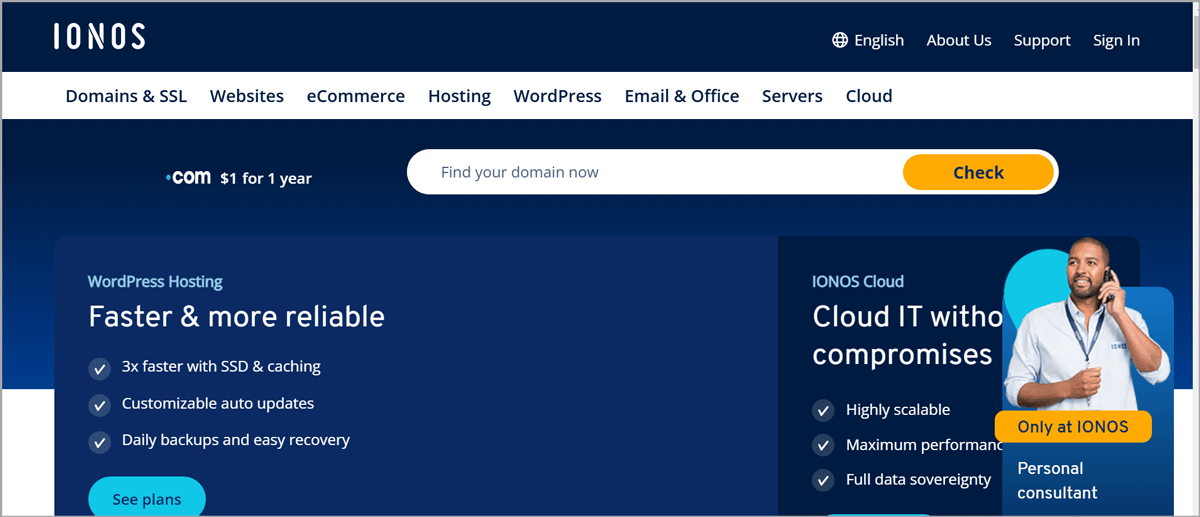Click the 'See plans' button
1200x517 pixels.
(x=147, y=498)
